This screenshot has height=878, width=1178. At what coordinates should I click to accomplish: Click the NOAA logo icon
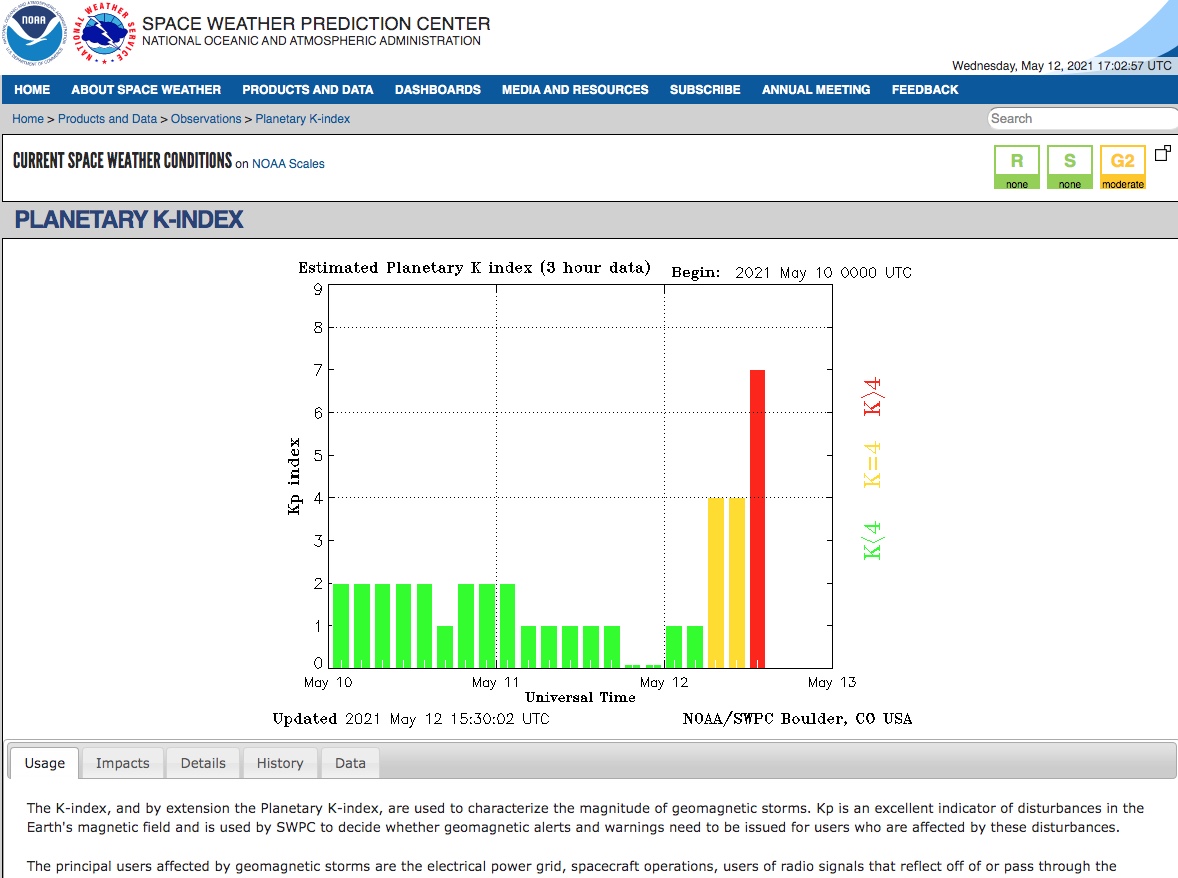[34, 34]
